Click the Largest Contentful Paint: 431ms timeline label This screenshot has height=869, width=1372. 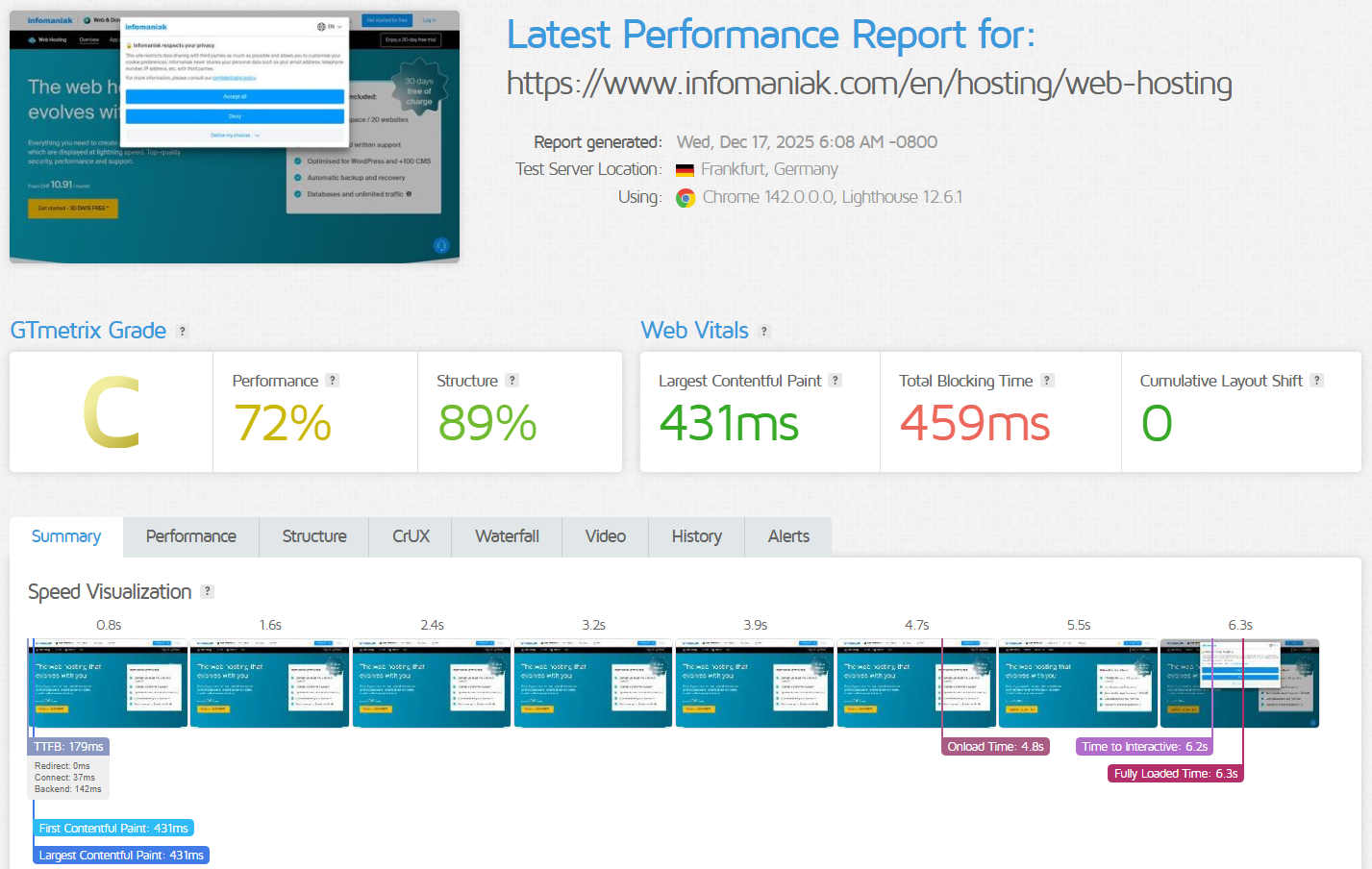[x=121, y=856]
